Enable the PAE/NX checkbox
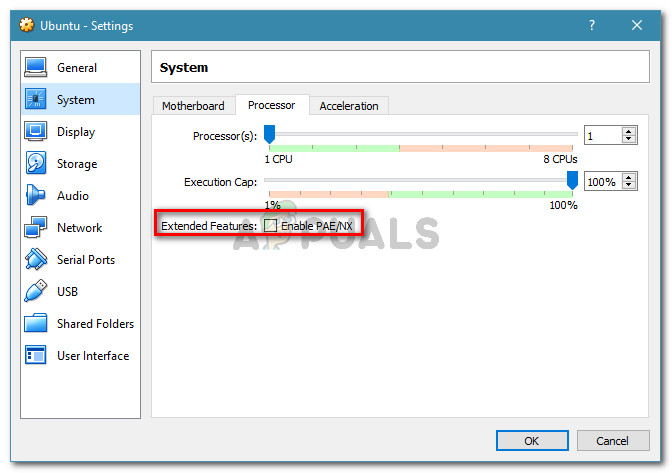Viewport: 672px width, 473px height. tap(270, 225)
